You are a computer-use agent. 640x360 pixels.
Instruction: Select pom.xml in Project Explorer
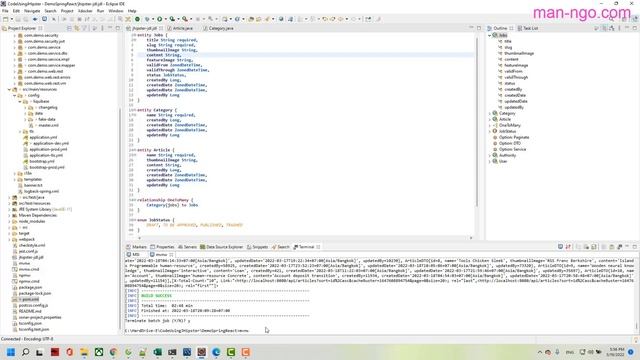coord(30,299)
